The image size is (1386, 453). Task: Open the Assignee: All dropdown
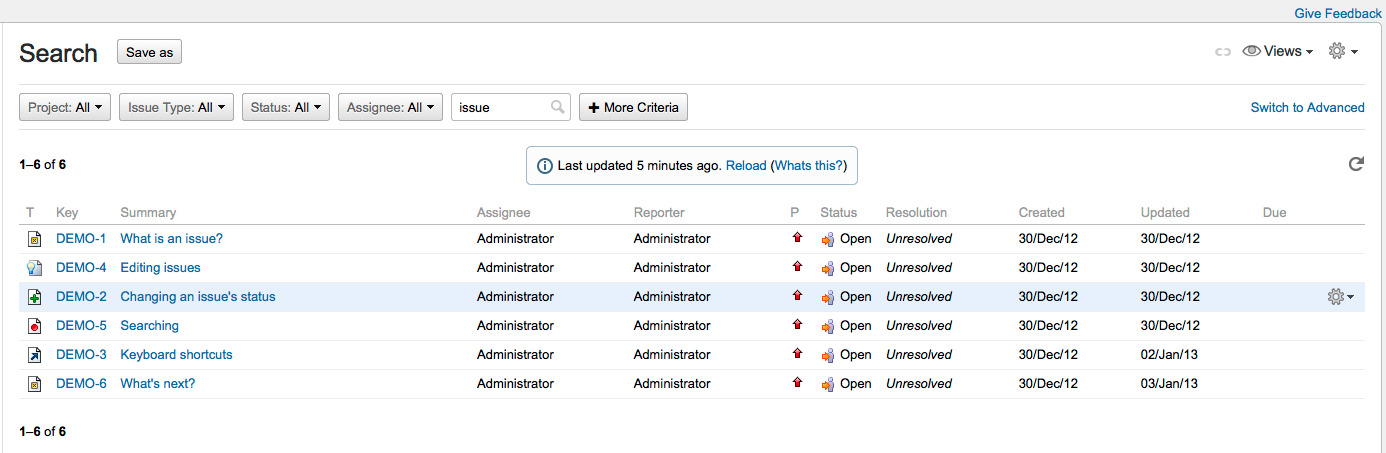(391, 107)
